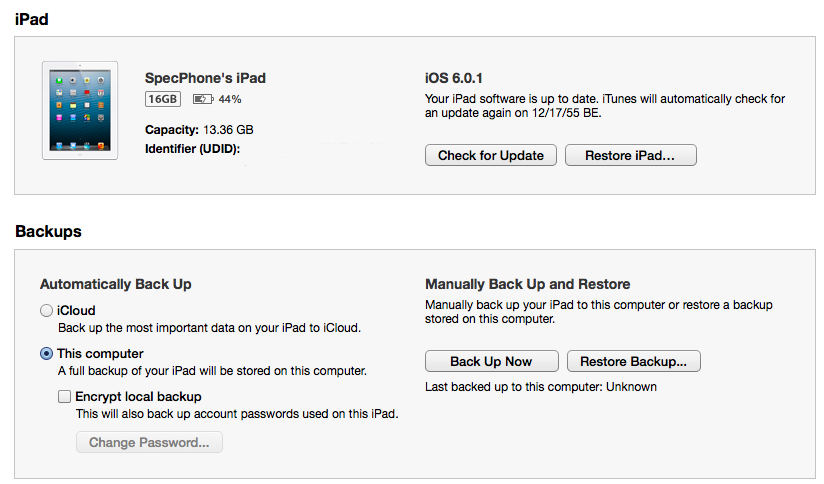Click the SpecPhone's iPad device name

pyautogui.click(x=205, y=78)
